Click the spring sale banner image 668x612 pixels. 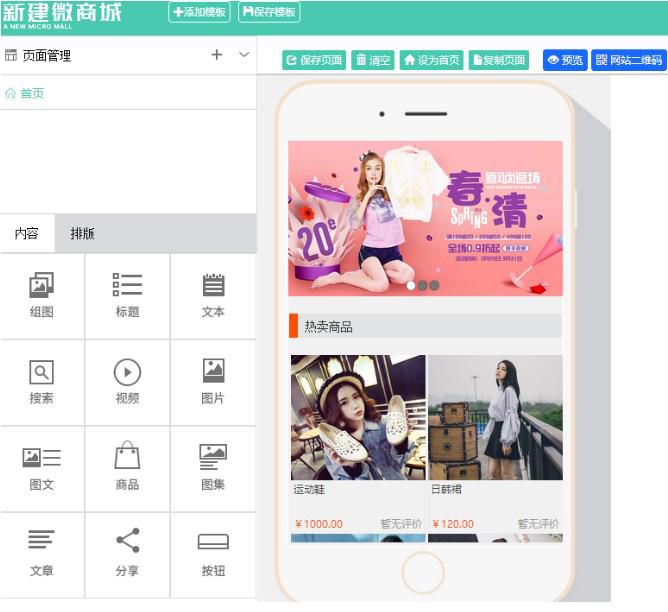425,218
